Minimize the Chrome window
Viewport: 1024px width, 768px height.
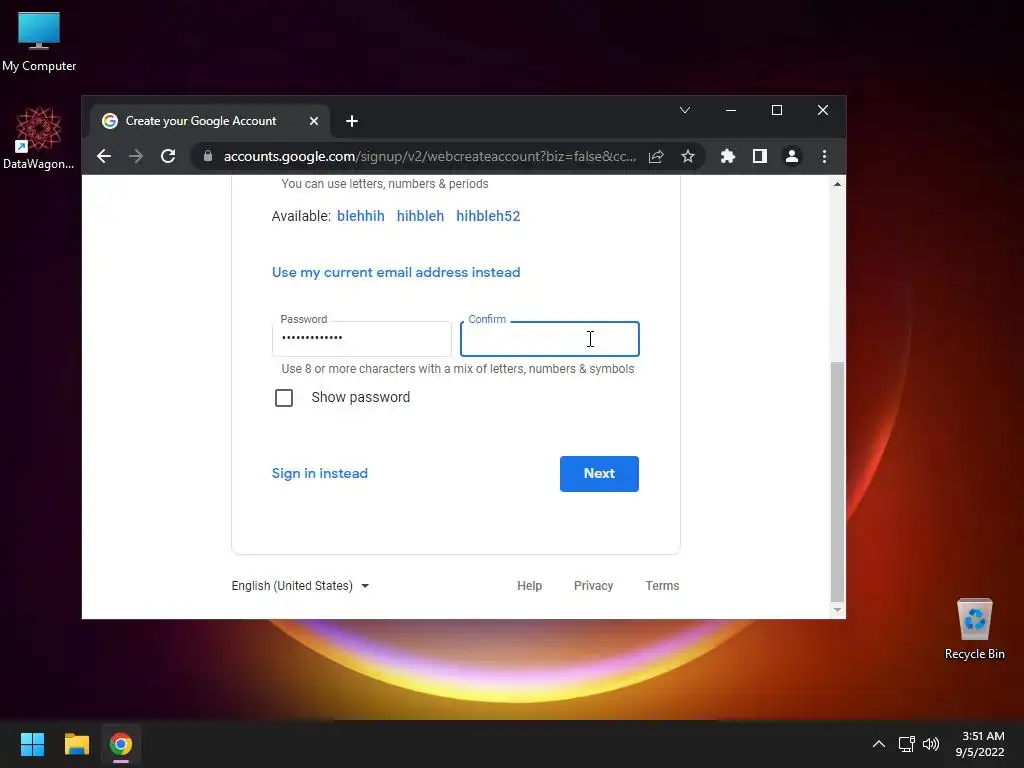pyautogui.click(x=731, y=110)
